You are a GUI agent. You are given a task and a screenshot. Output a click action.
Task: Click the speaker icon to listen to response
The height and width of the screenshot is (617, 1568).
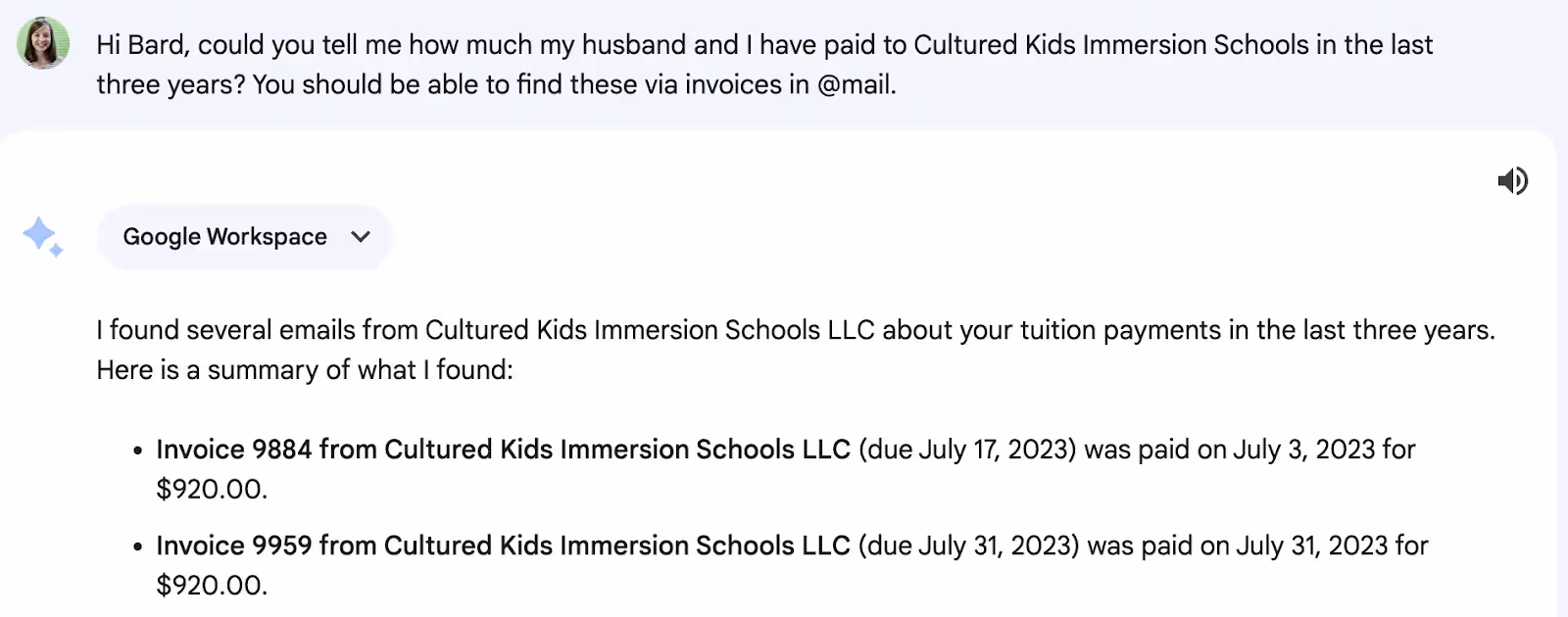tap(1512, 181)
